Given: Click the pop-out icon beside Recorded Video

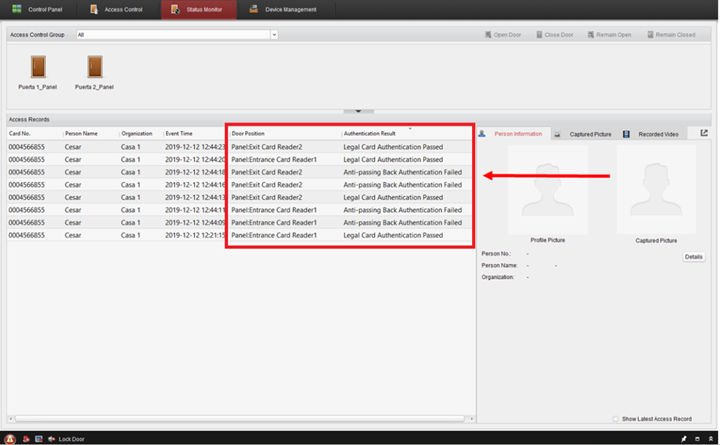Looking at the screenshot, I should [x=704, y=133].
